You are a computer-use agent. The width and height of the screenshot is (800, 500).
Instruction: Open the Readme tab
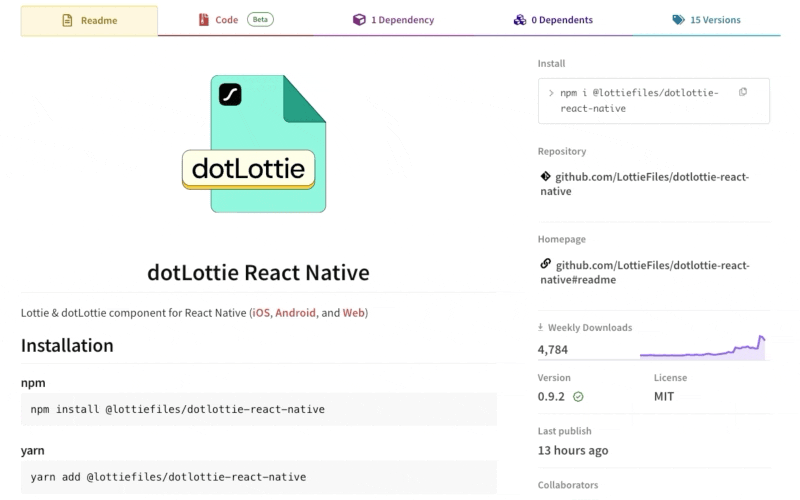pyautogui.click(x=89, y=20)
